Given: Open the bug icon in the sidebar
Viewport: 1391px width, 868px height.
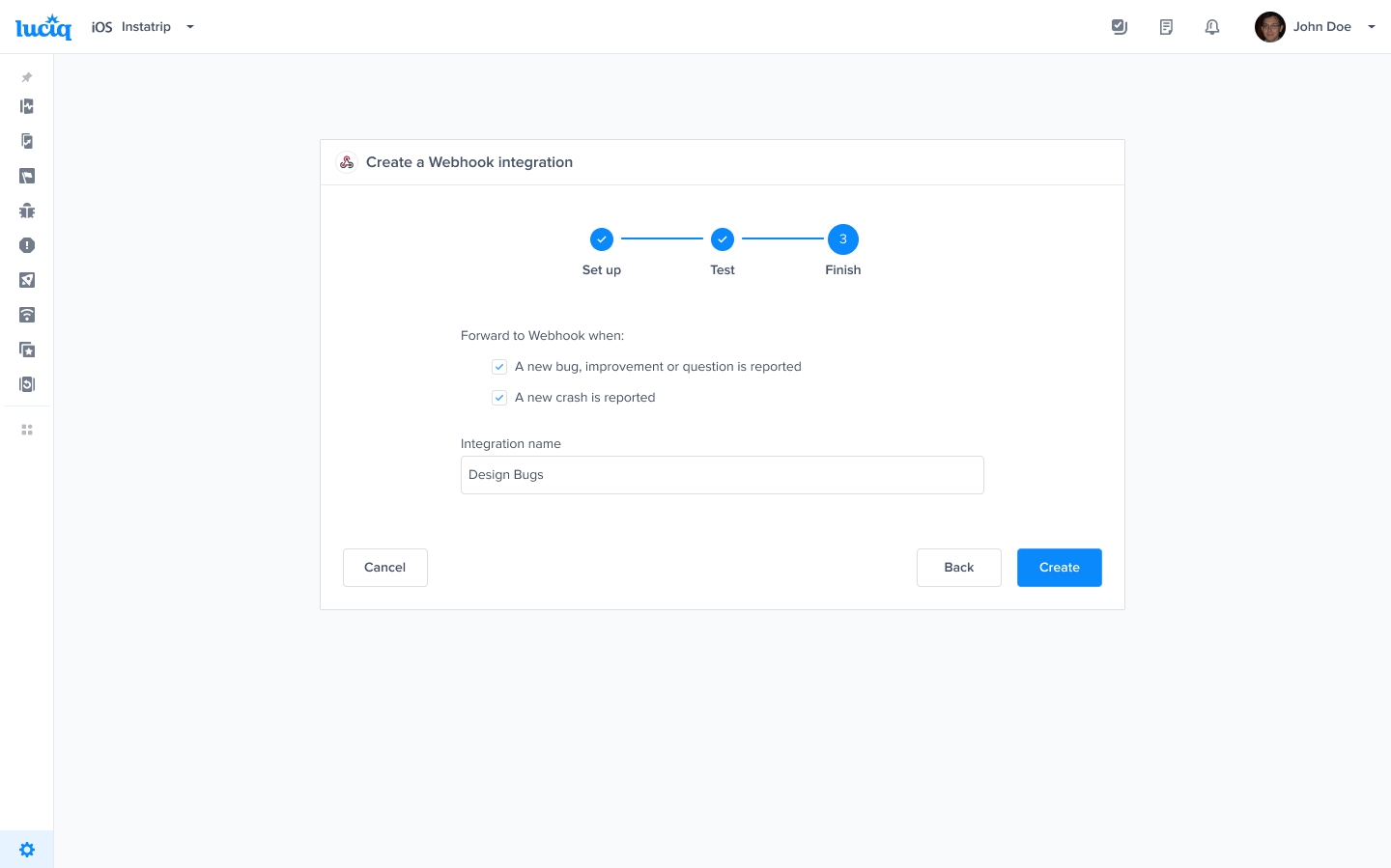Looking at the screenshot, I should point(27,210).
